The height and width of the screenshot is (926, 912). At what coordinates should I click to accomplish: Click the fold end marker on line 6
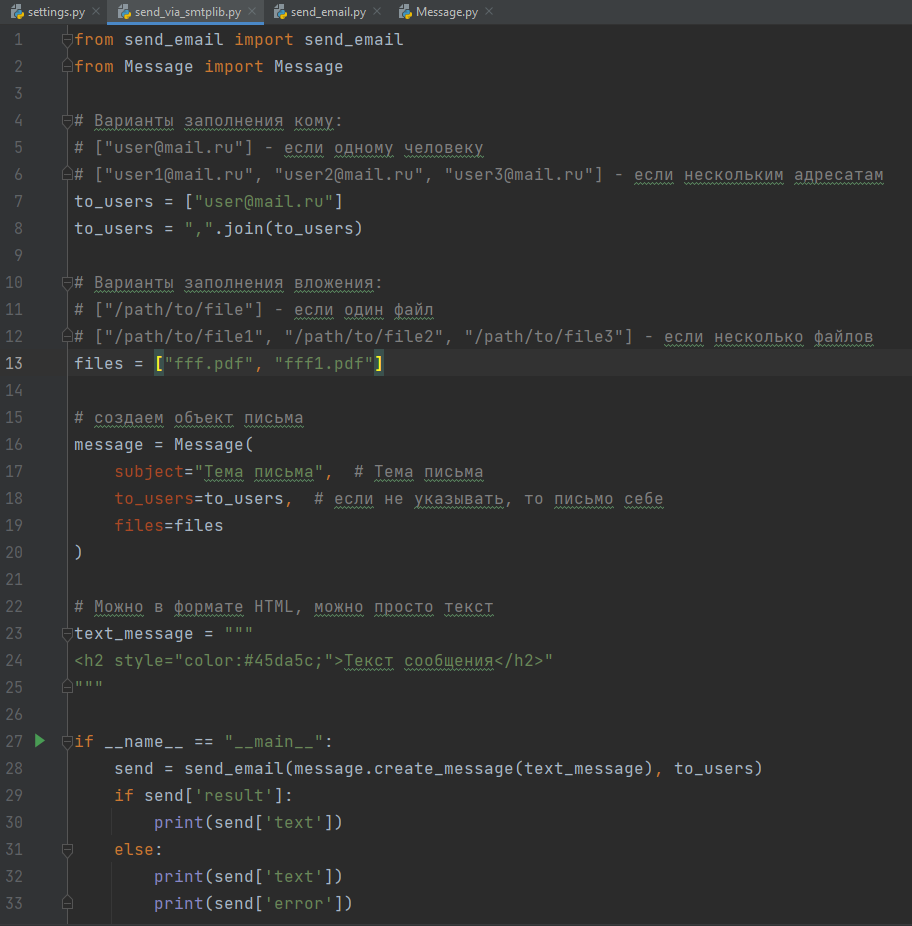[67, 174]
